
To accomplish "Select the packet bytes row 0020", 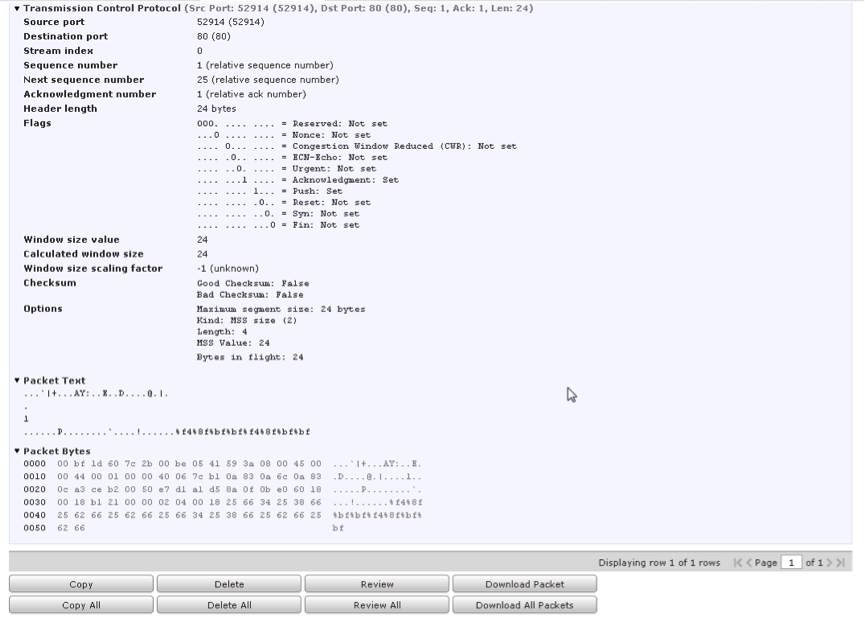I will 222,489.
